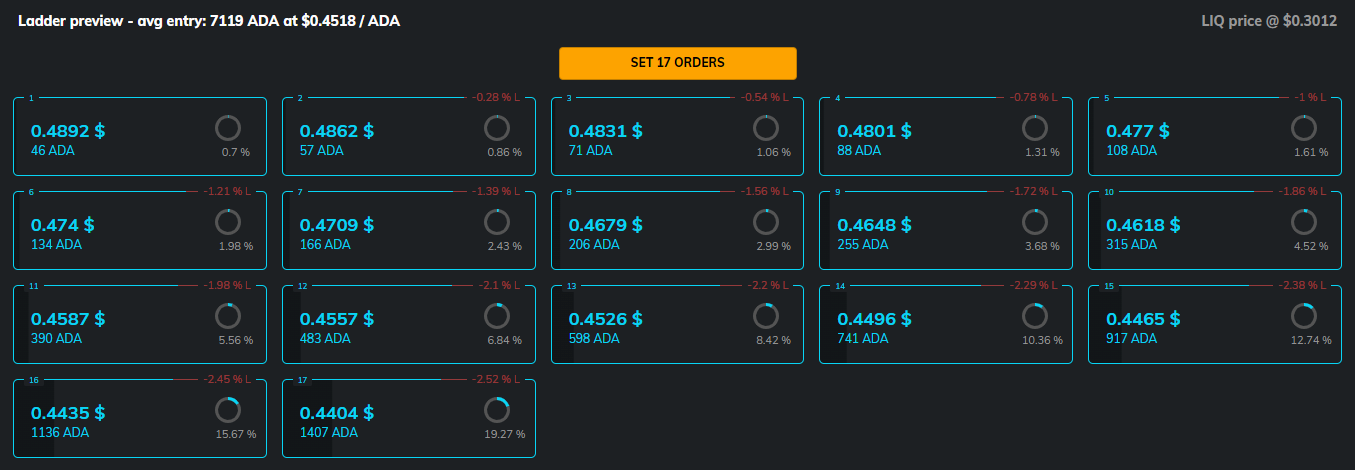Click the 0.4587 $ price in order 11
This screenshot has height=470, width=1355.
pos(68,319)
